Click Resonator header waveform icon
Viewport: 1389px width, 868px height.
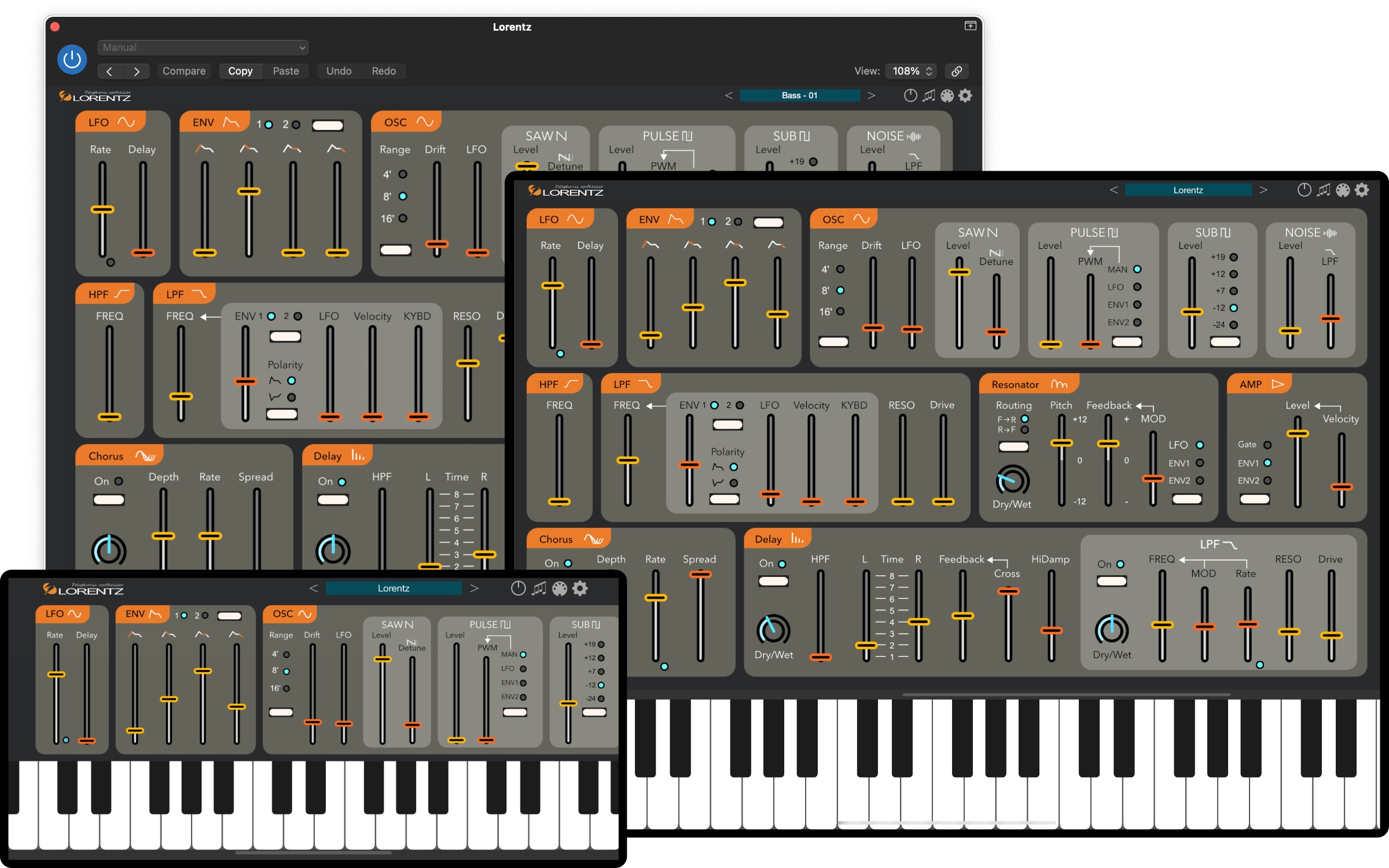click(x=1060, y=384)
